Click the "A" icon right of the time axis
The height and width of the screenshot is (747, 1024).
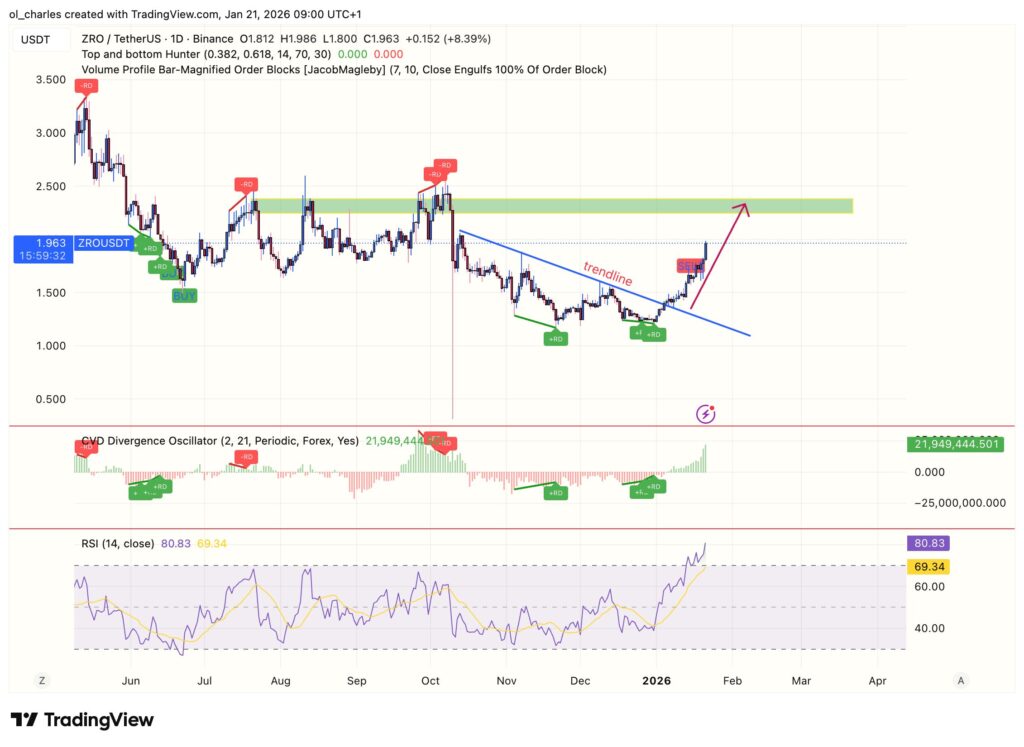point(958,679)
